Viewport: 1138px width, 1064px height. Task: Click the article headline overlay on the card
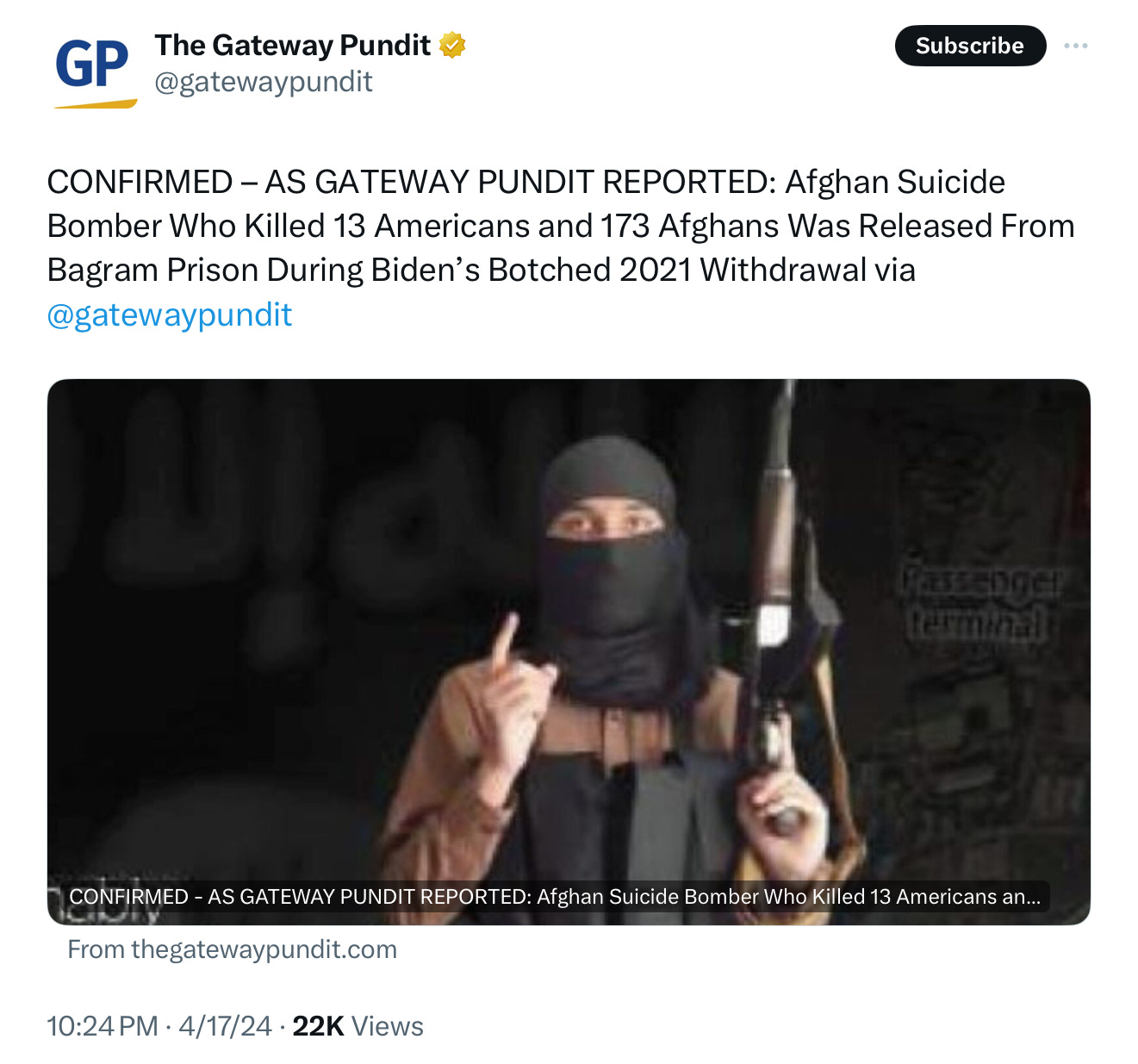(555, 897)
